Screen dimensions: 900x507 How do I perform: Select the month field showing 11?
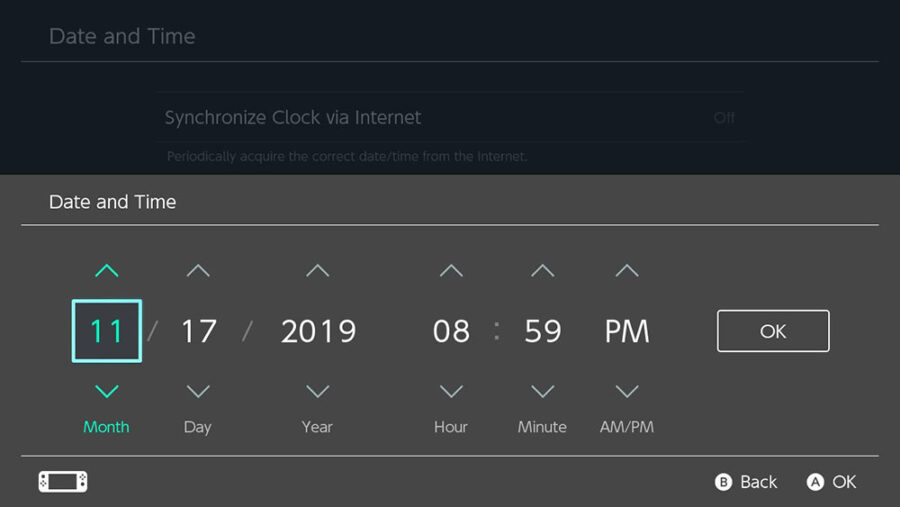click(x=107, y=331)
